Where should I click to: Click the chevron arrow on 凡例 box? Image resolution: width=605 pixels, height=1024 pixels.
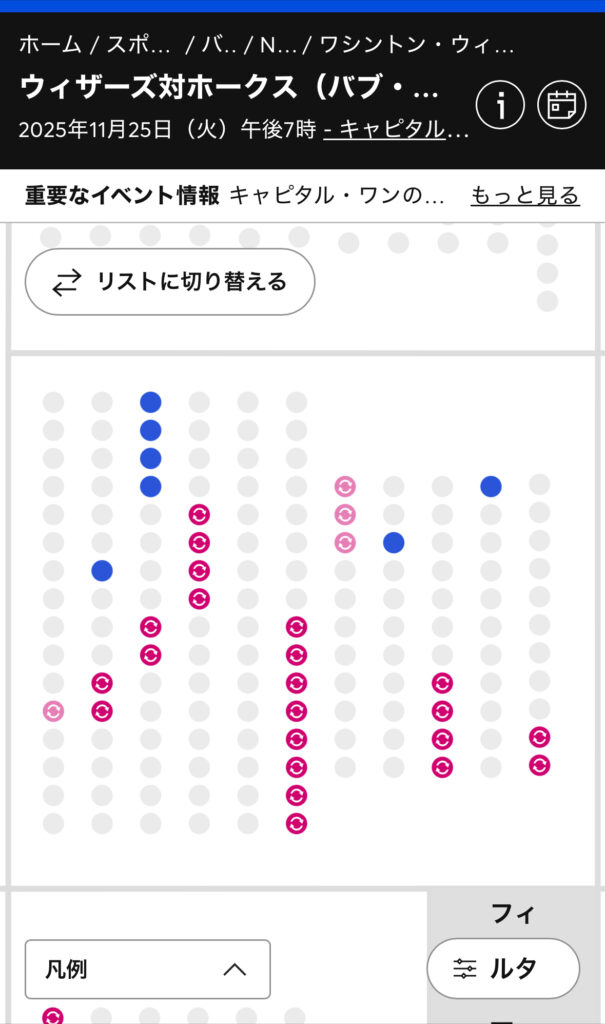234,968
